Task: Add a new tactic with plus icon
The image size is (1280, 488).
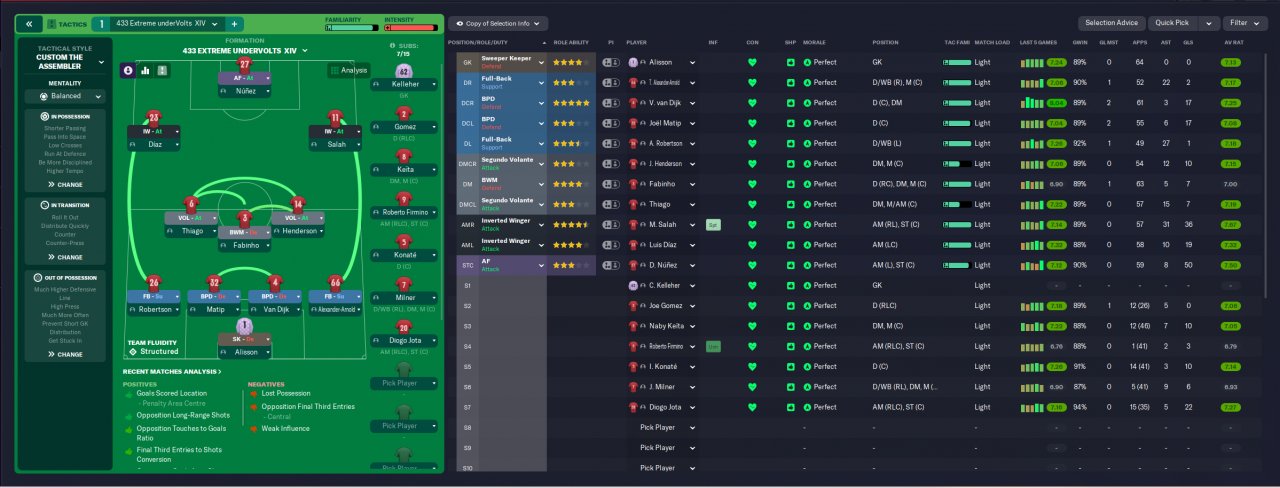Action: [x=233, y=23]
